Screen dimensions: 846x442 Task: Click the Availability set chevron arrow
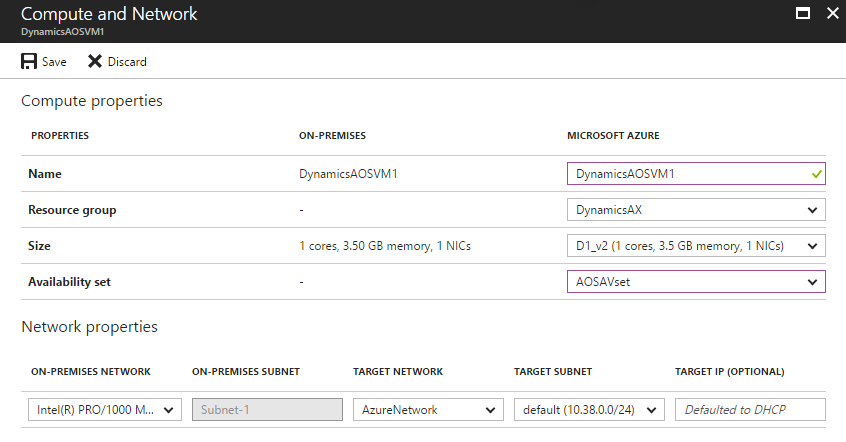click(x=811, y=282)
